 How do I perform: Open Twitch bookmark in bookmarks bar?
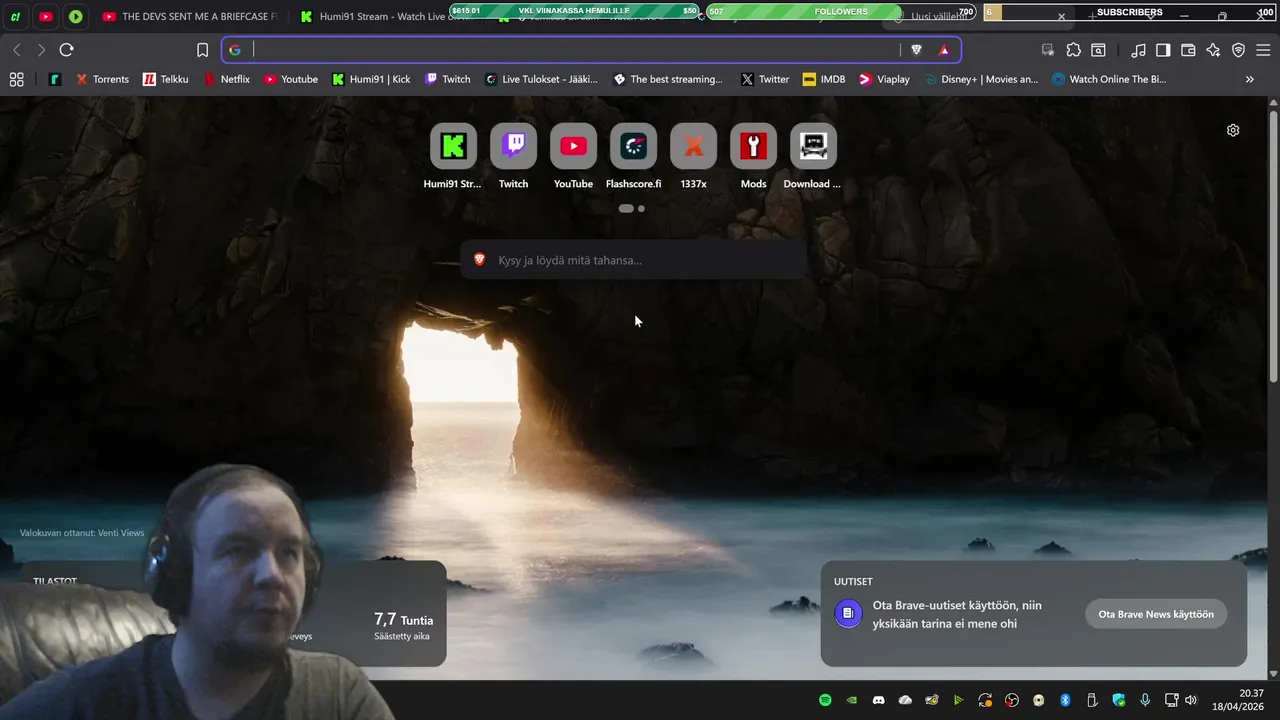click(447, 79)
